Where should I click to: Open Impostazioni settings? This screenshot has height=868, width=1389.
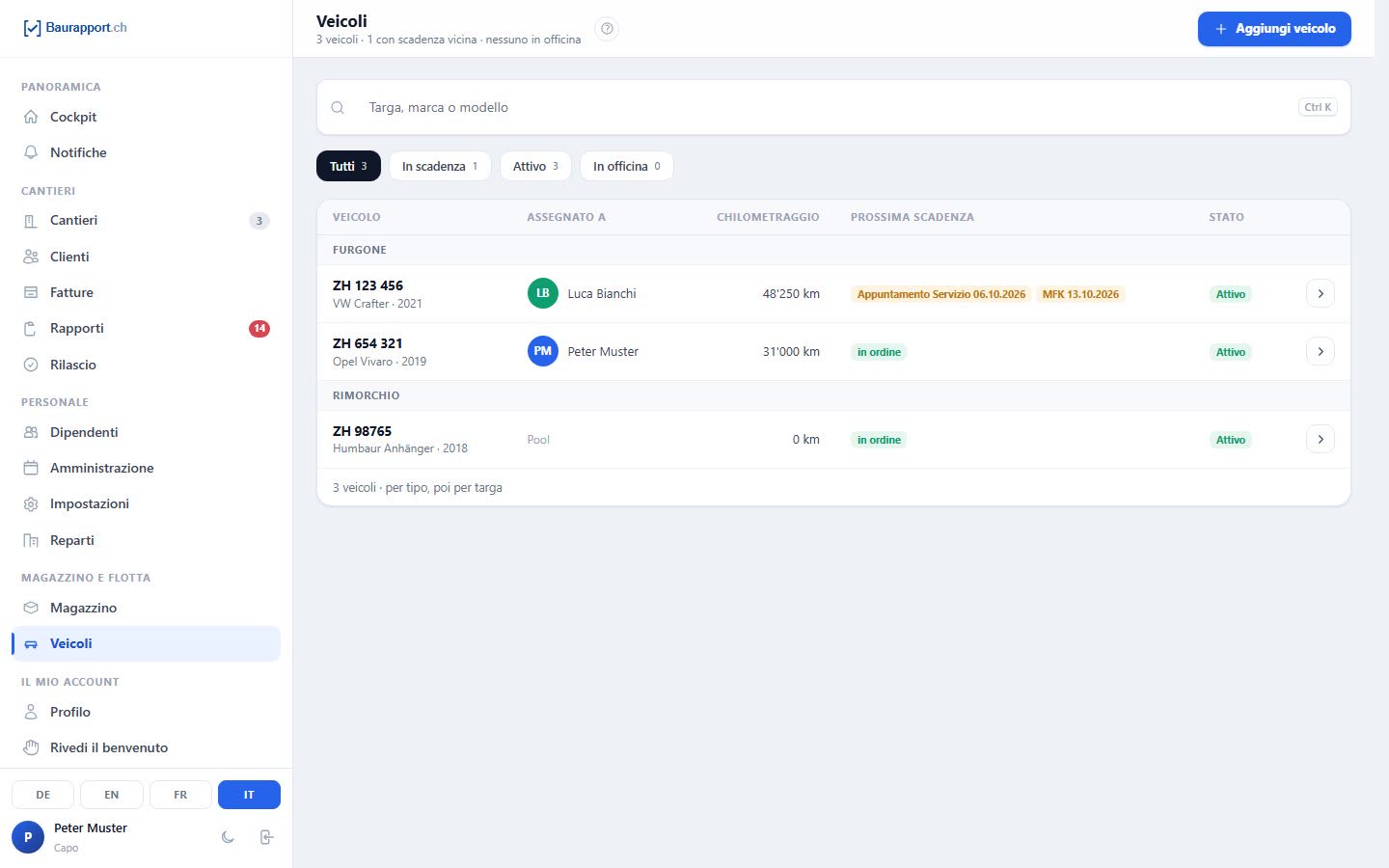tap(146, 504)
